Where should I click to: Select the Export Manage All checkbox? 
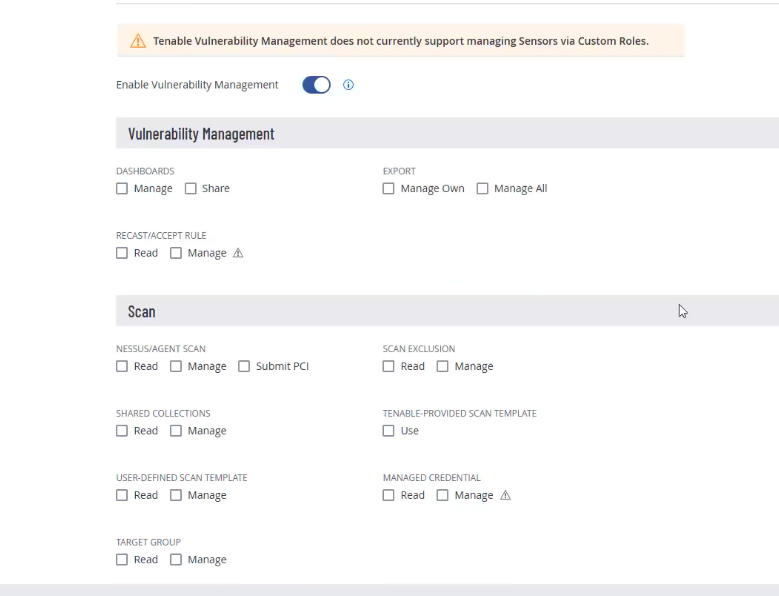click(483, 189)
